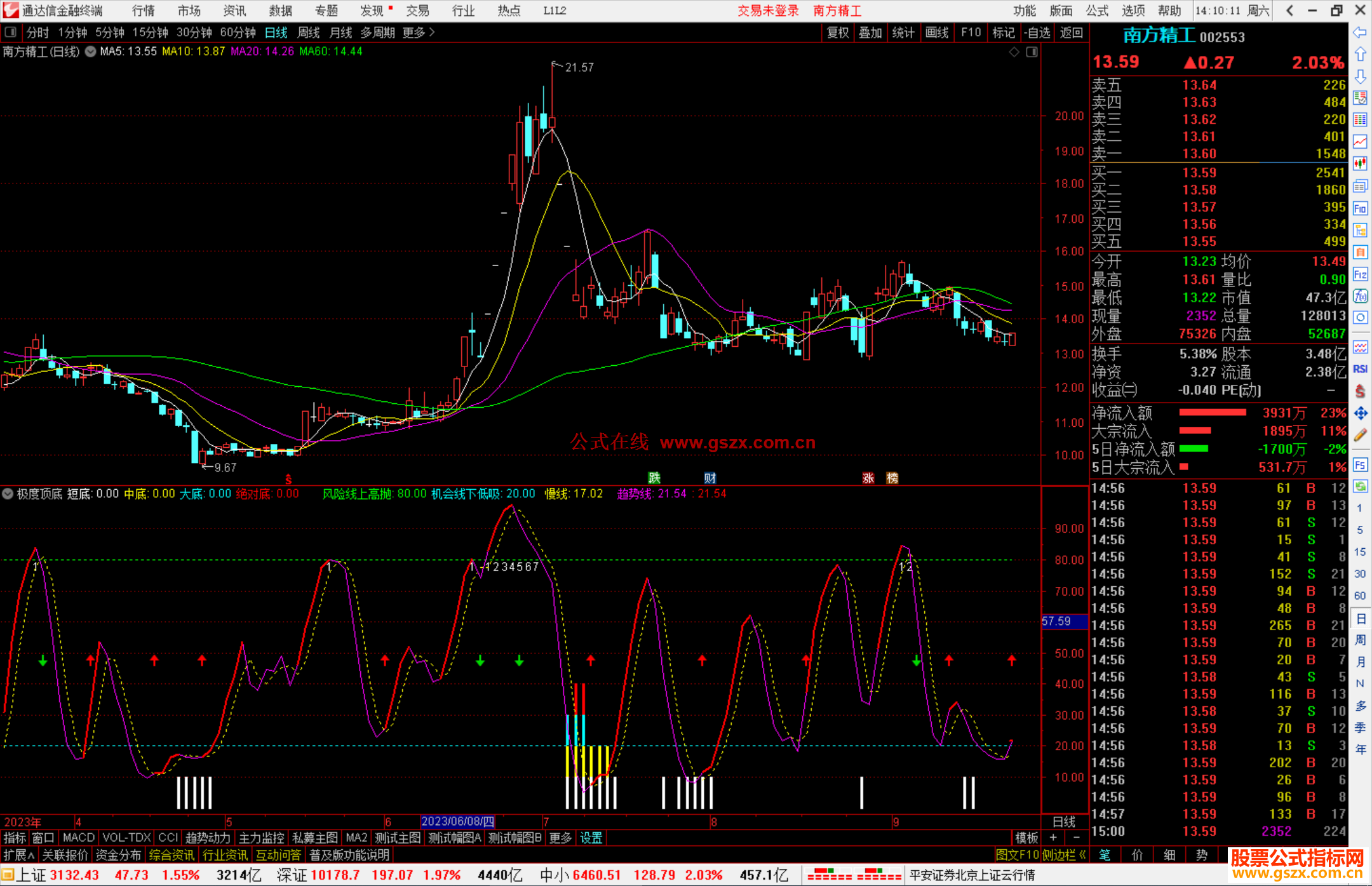Image resolution: width=1372 pixels, height=886 pixels.
Task: Click the blue move-arrows sidebar icon
Action: pos(1360,413)
